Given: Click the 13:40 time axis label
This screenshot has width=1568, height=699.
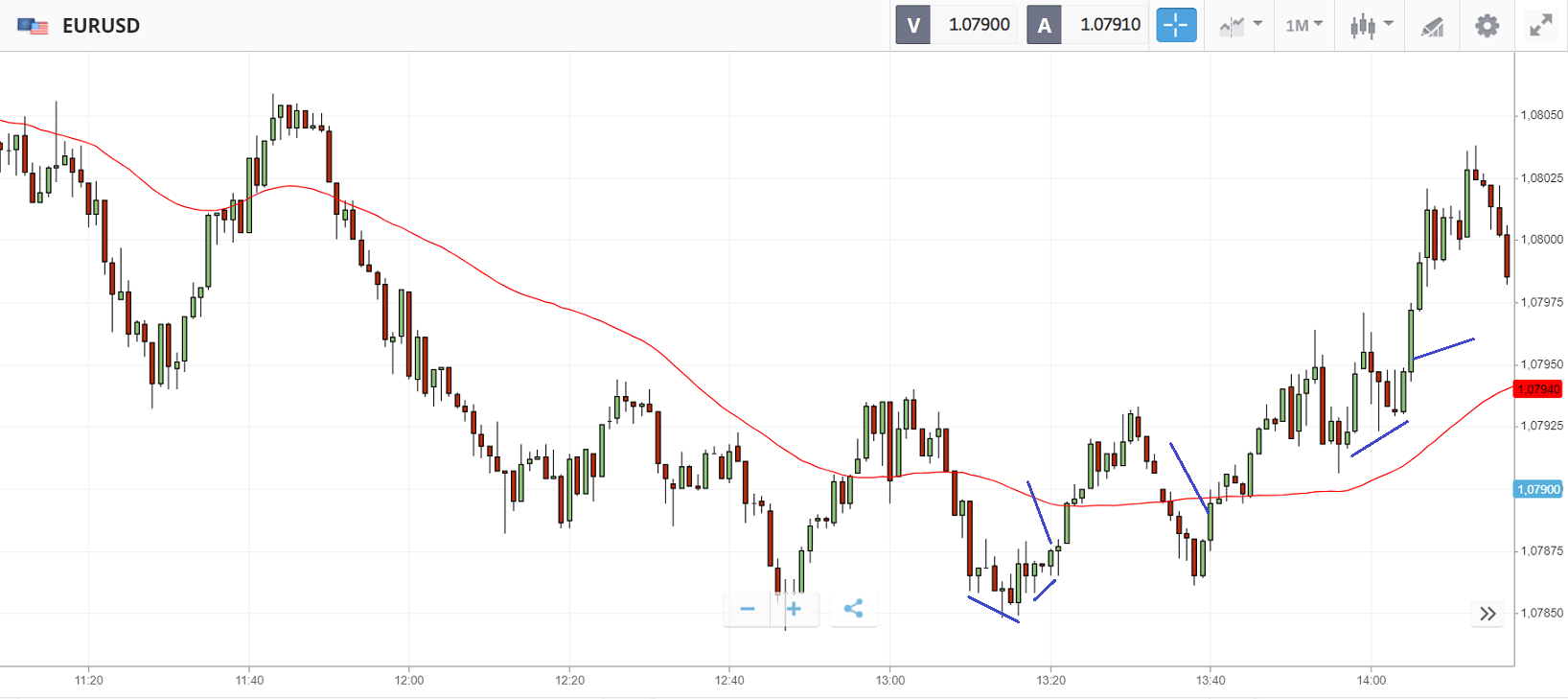Looking at the screenshot, I should (1211, 681).
